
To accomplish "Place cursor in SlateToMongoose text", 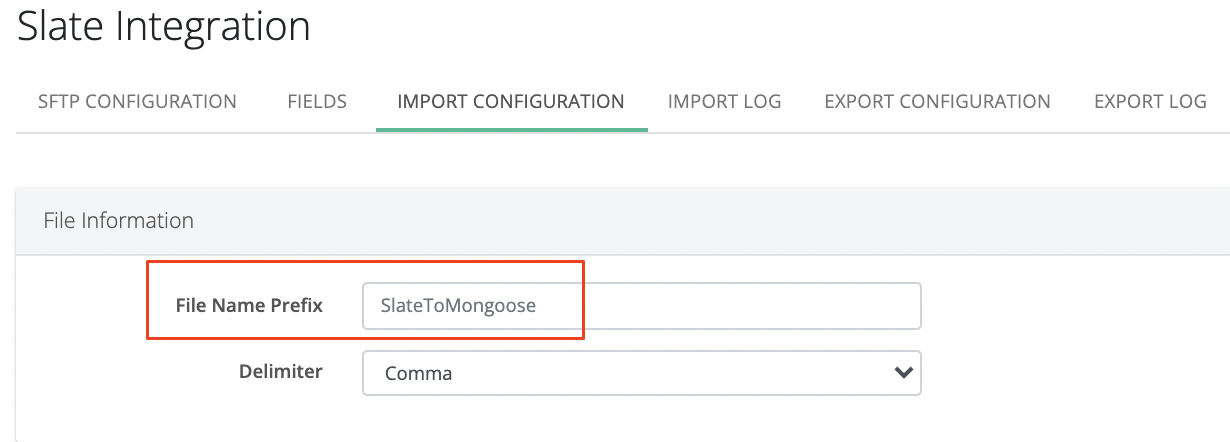I will [x=458, y=306].
